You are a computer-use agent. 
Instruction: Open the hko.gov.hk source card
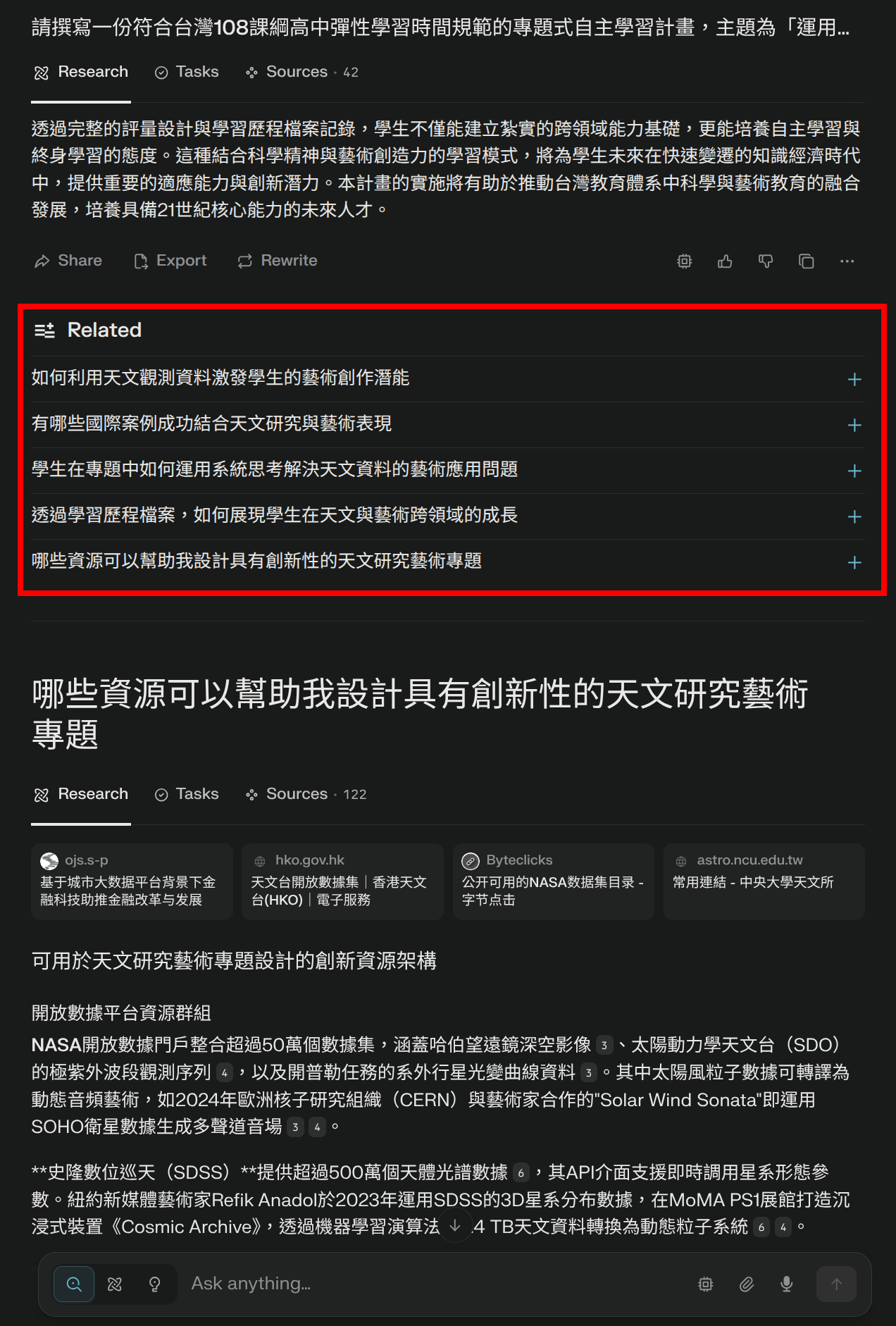click(x=342, y=881)
